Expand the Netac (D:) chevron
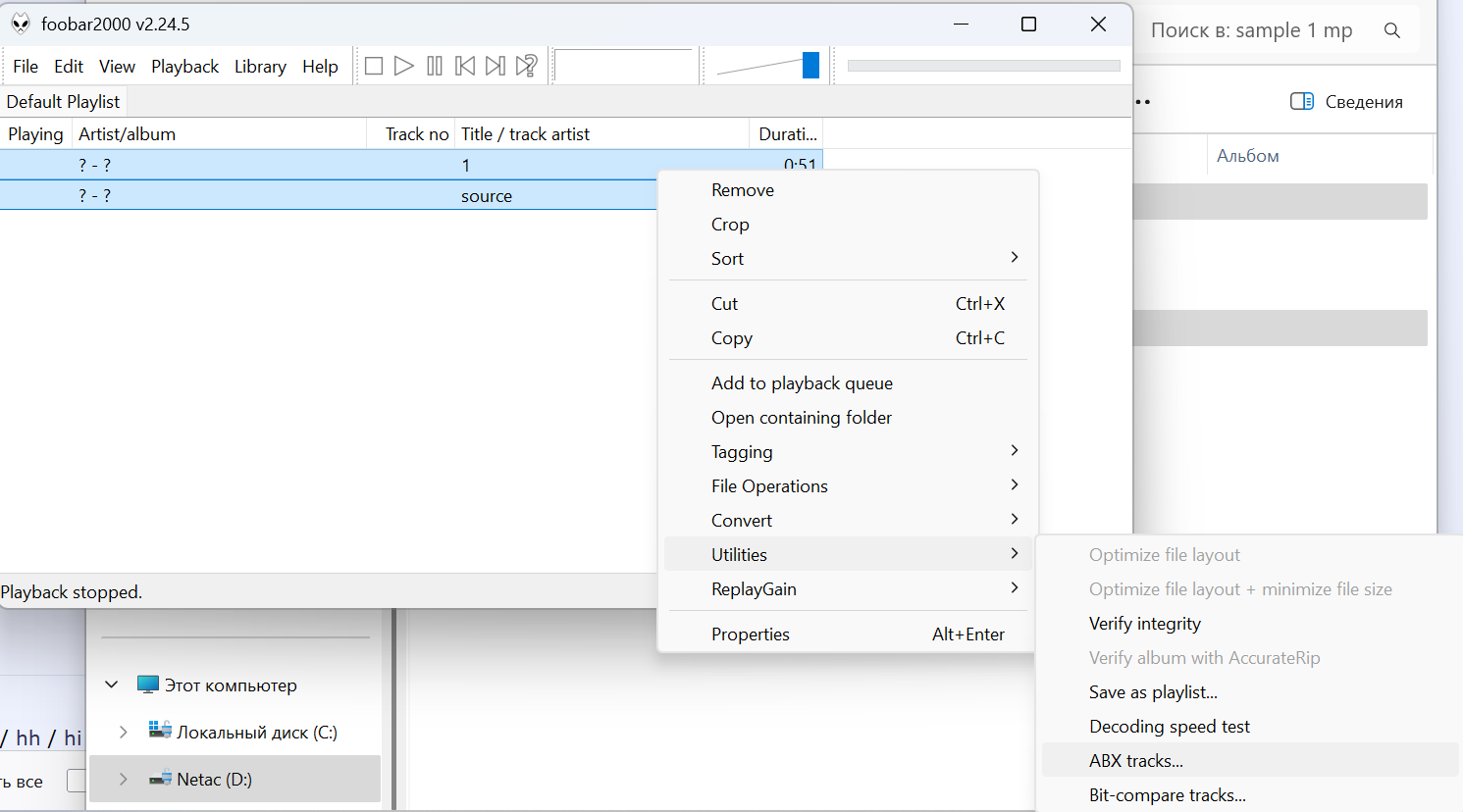The image size is (1463, 812). point(123,779)
